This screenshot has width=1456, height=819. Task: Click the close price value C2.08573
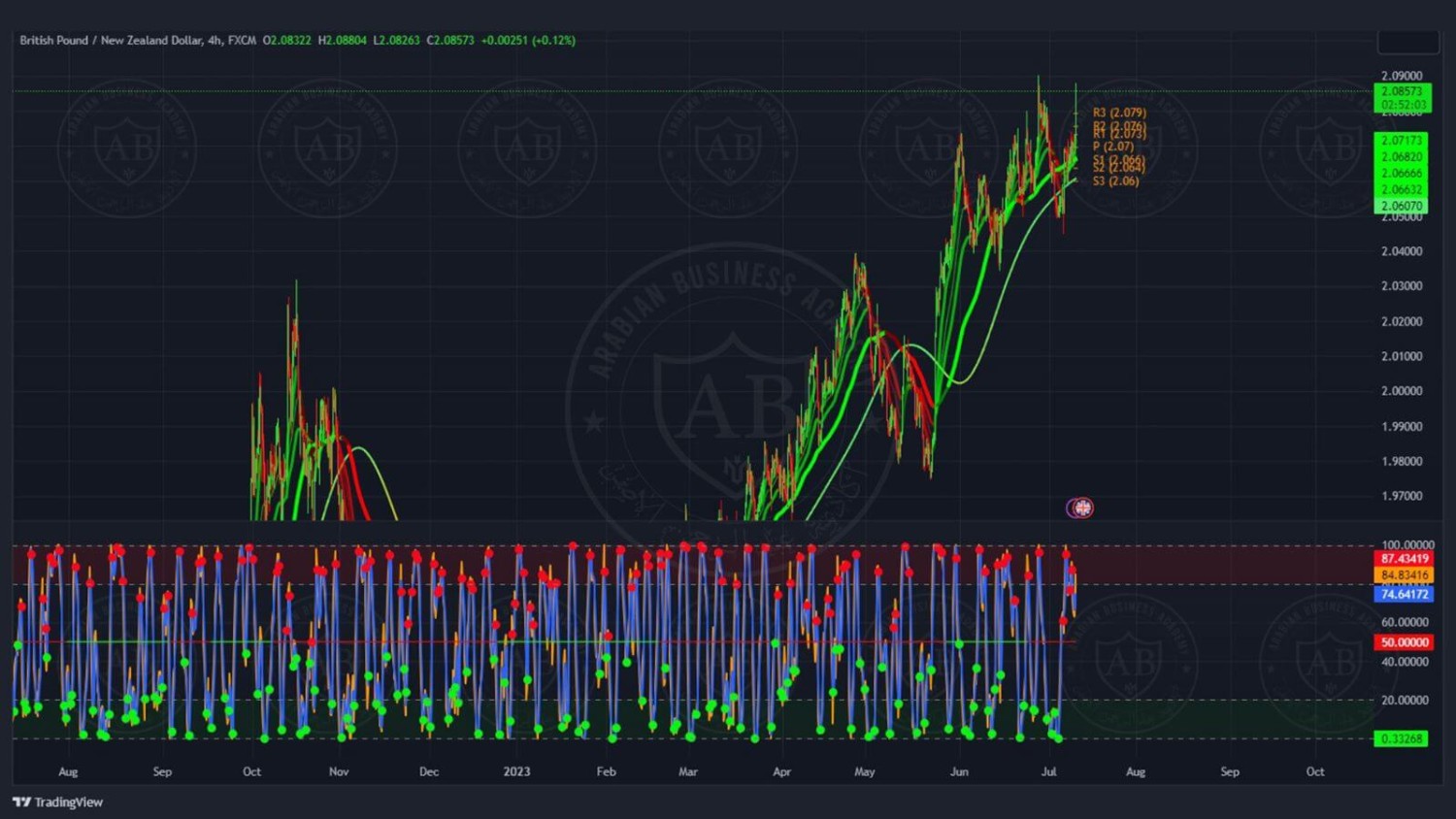pyautogui.click(x=450, y=40)
